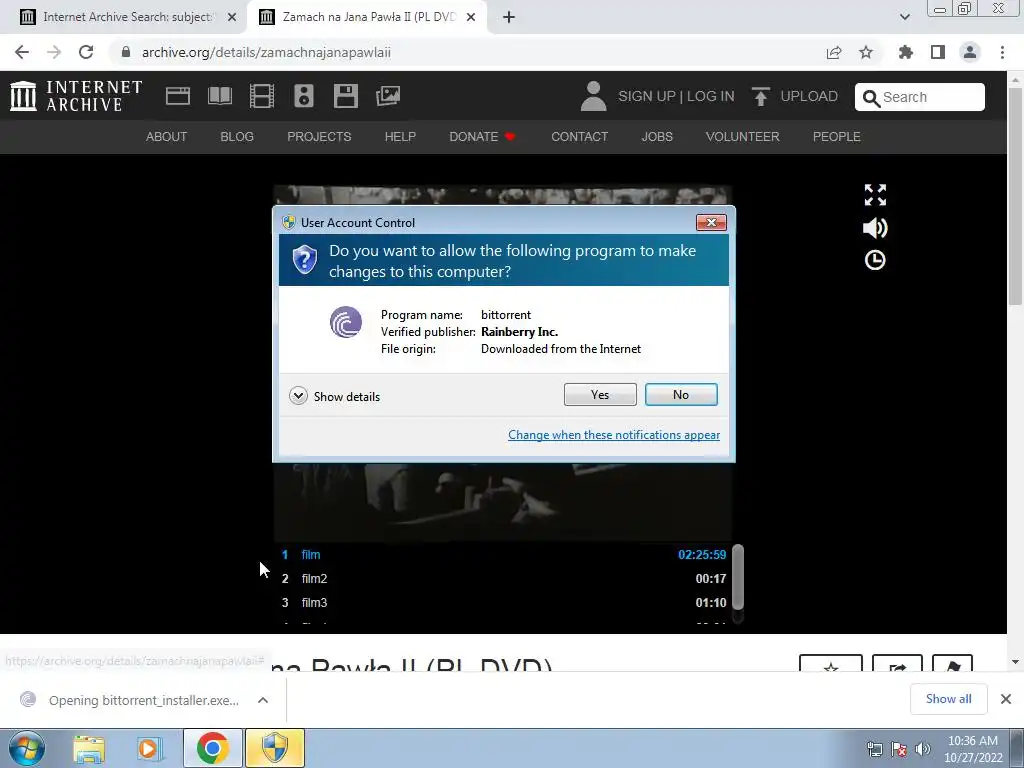Mute the video player volume

(x=875, y=228)
